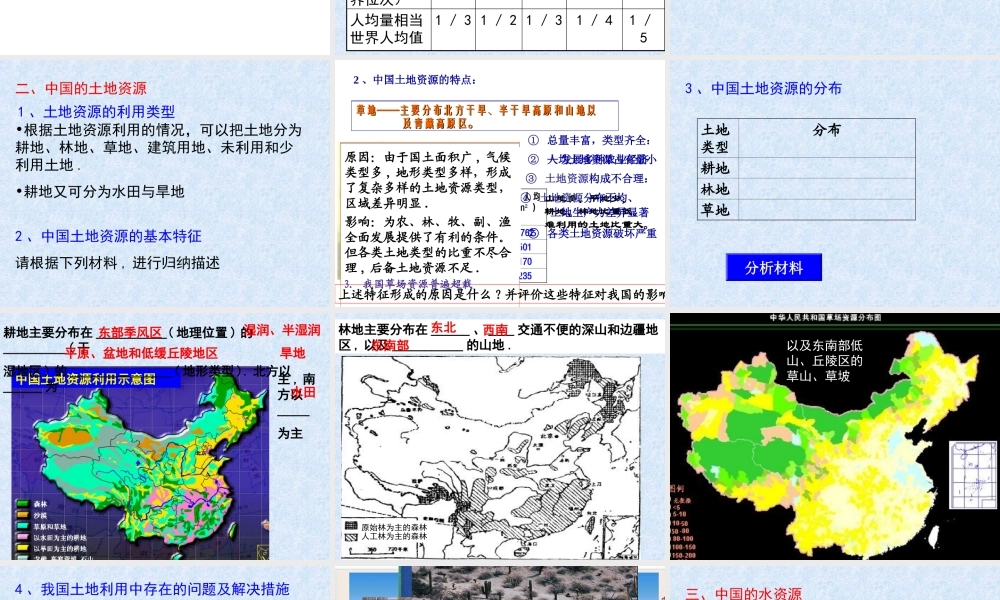The width and height of the screenshot is (1000, 600).
Task: Click the South China Sea inset map
Action: point(973,475)
